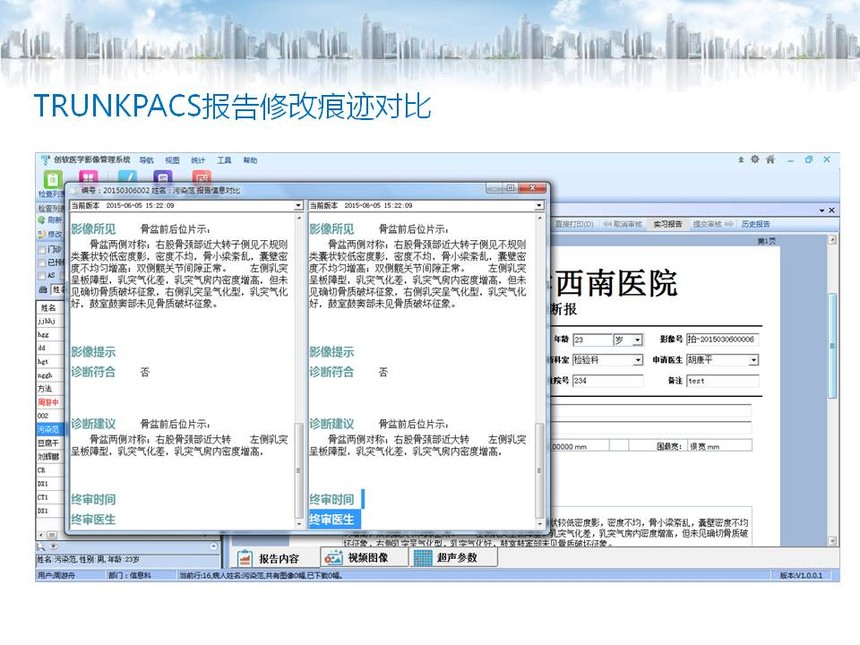Click the 备注 field containing test
Image resolution: width=860 pixels, height=645 pixels.
[722, 381]
